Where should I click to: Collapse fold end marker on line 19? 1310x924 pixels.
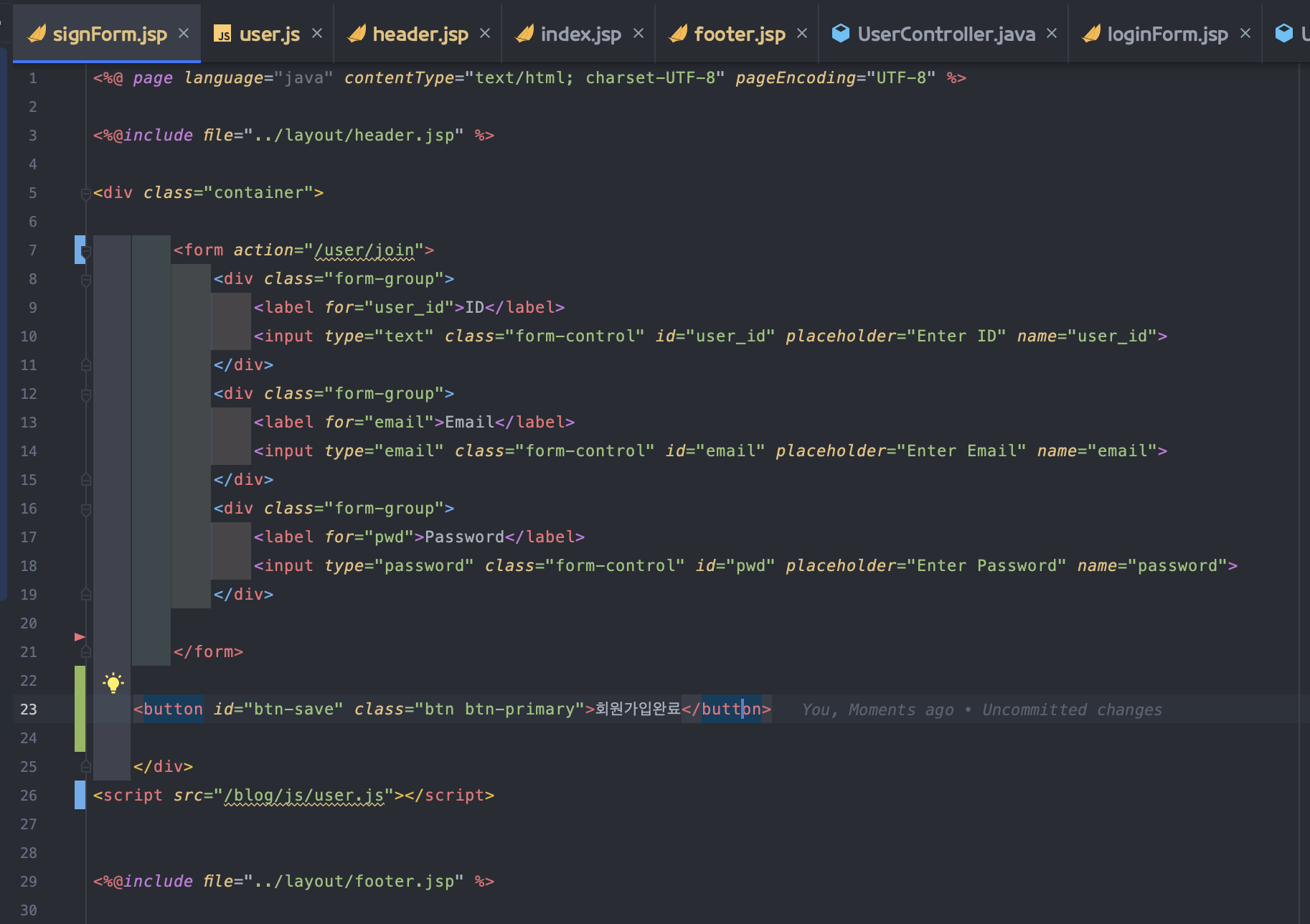pyautogui.click(x=86, y=594)
